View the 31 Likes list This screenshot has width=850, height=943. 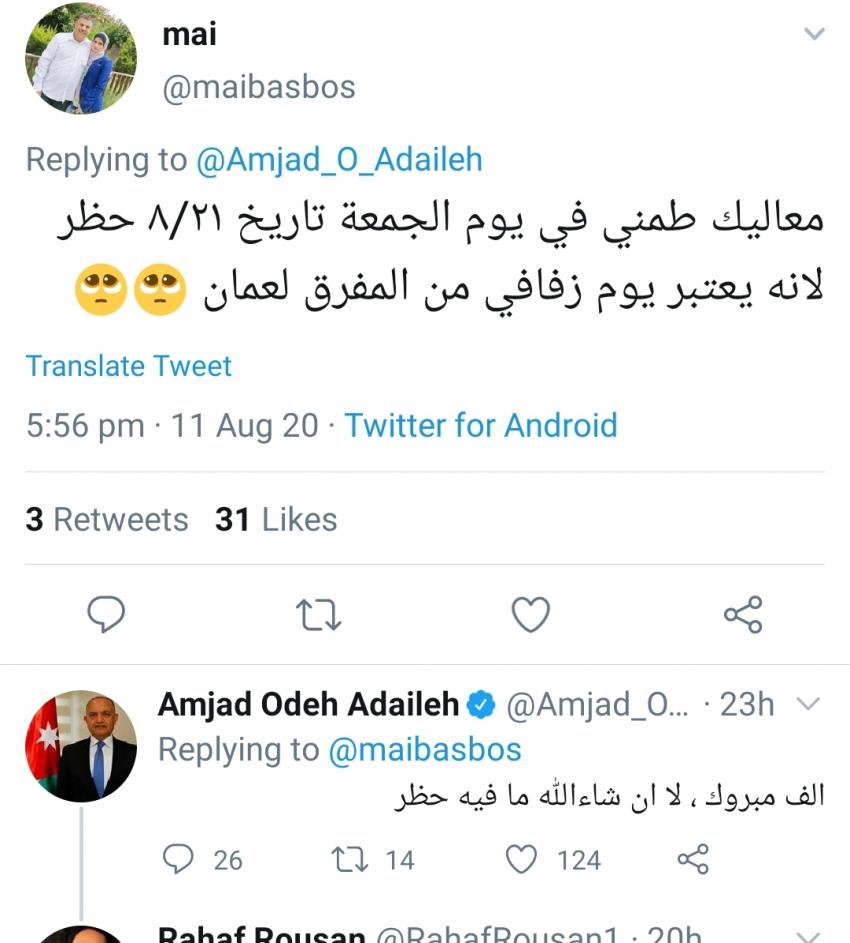pos(276,520)
